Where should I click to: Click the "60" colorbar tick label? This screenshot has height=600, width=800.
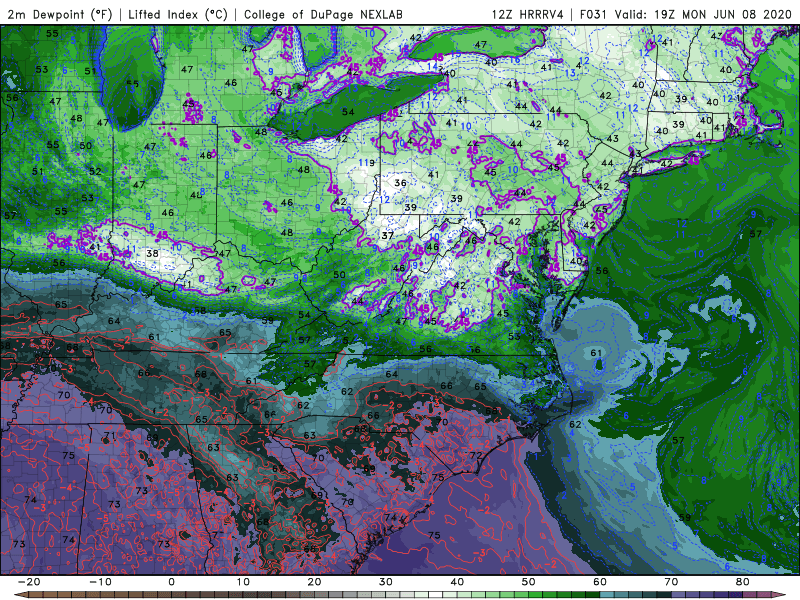600,582
